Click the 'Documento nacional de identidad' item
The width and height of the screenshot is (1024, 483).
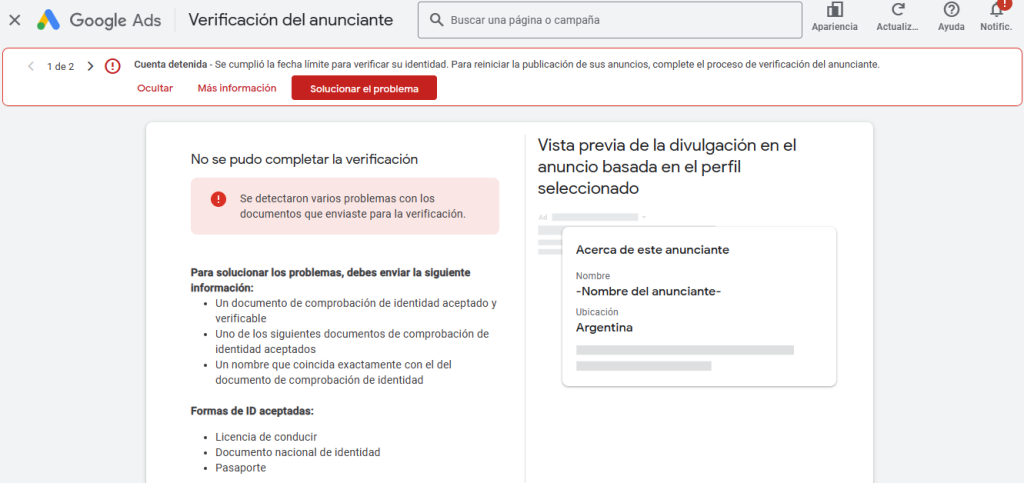(x=297, y=452)
